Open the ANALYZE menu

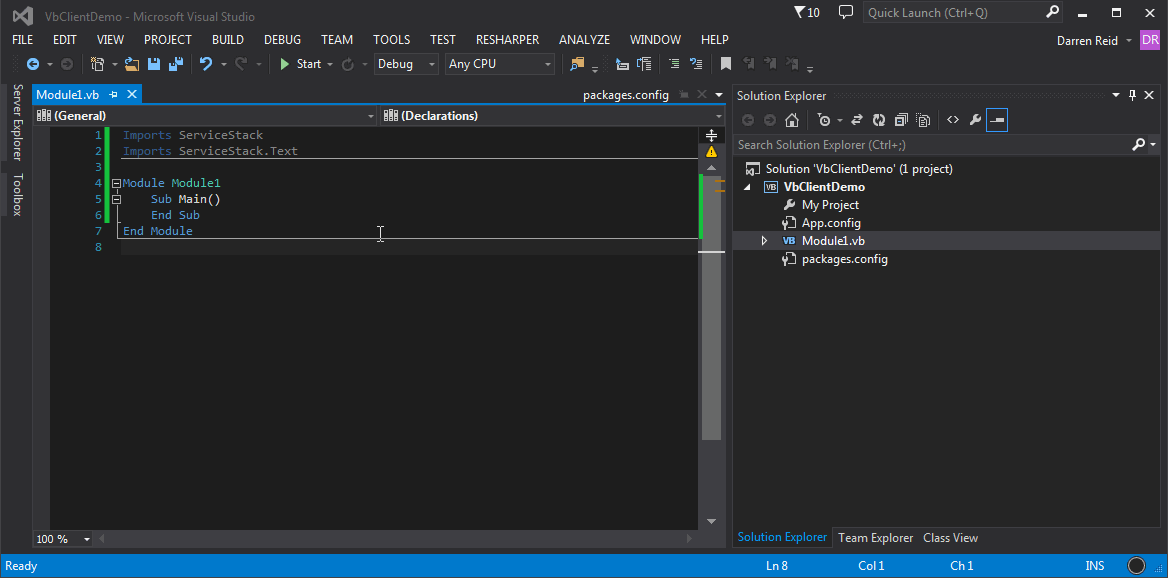click(x=584, y=39)
